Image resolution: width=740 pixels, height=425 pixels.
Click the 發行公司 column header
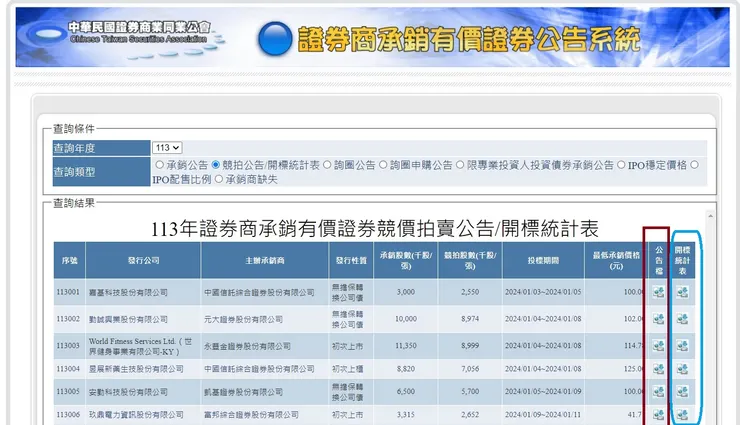(x=143, y=260)
